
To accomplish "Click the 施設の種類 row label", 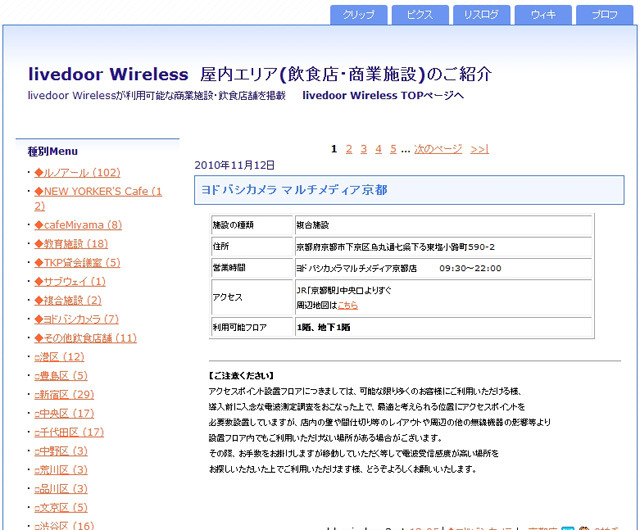I will (x=233, y=225).
